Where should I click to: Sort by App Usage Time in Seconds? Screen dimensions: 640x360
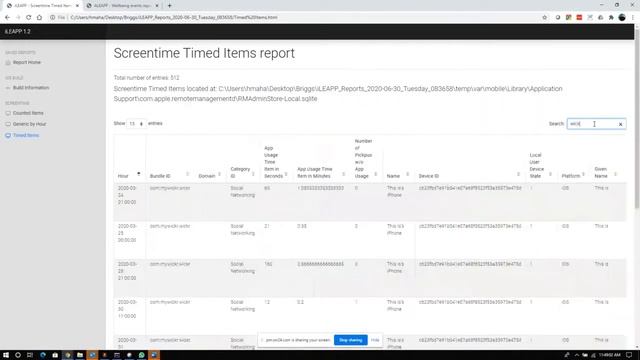tap(276, 162)
